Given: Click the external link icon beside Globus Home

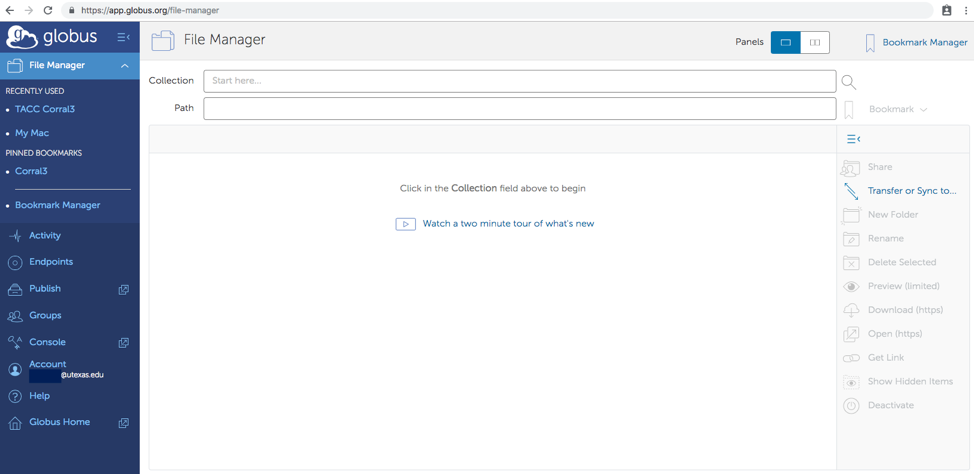Looking at the screenshot, I should (124, 423).
